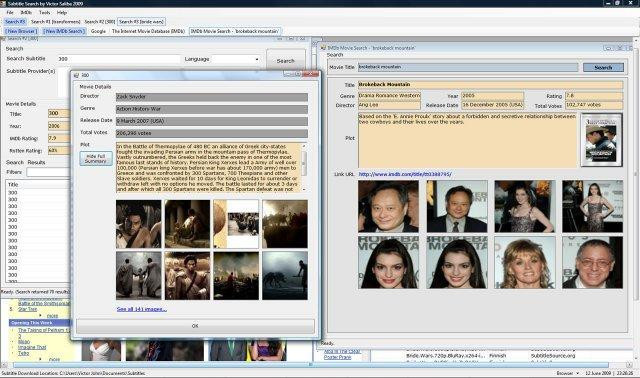This screenshot has height=378, width=640.
Task: Click OK in the 300 movie details dialog
Action: click(195, 326)
